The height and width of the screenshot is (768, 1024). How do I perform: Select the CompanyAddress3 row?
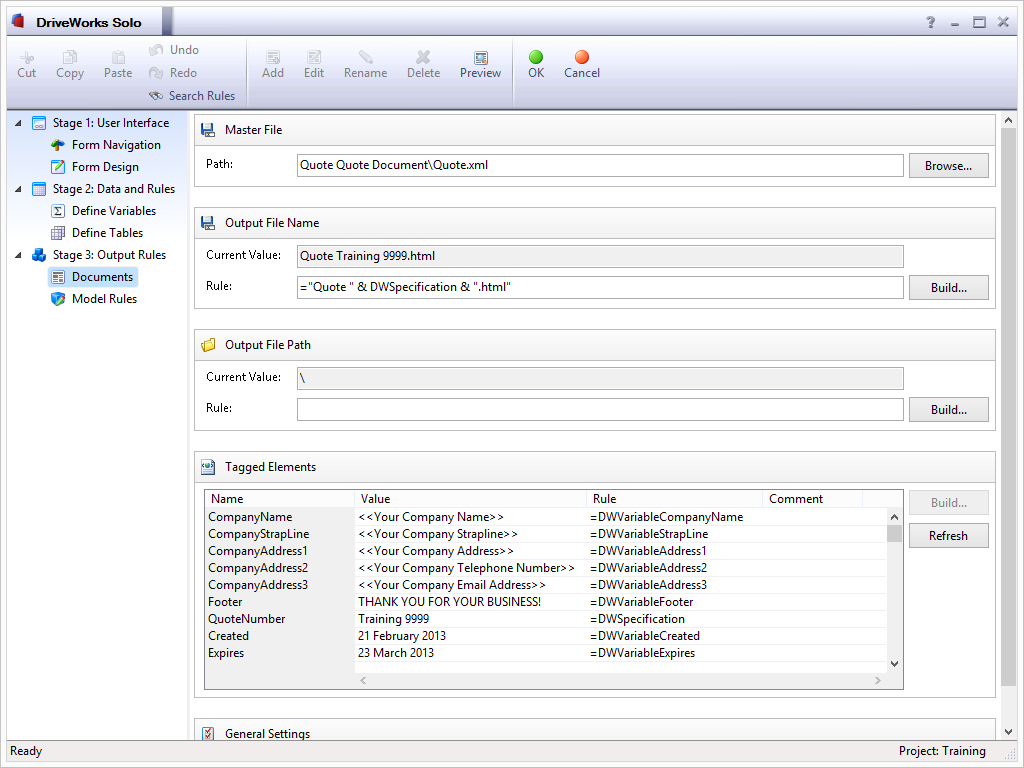[x=546, y=585]
